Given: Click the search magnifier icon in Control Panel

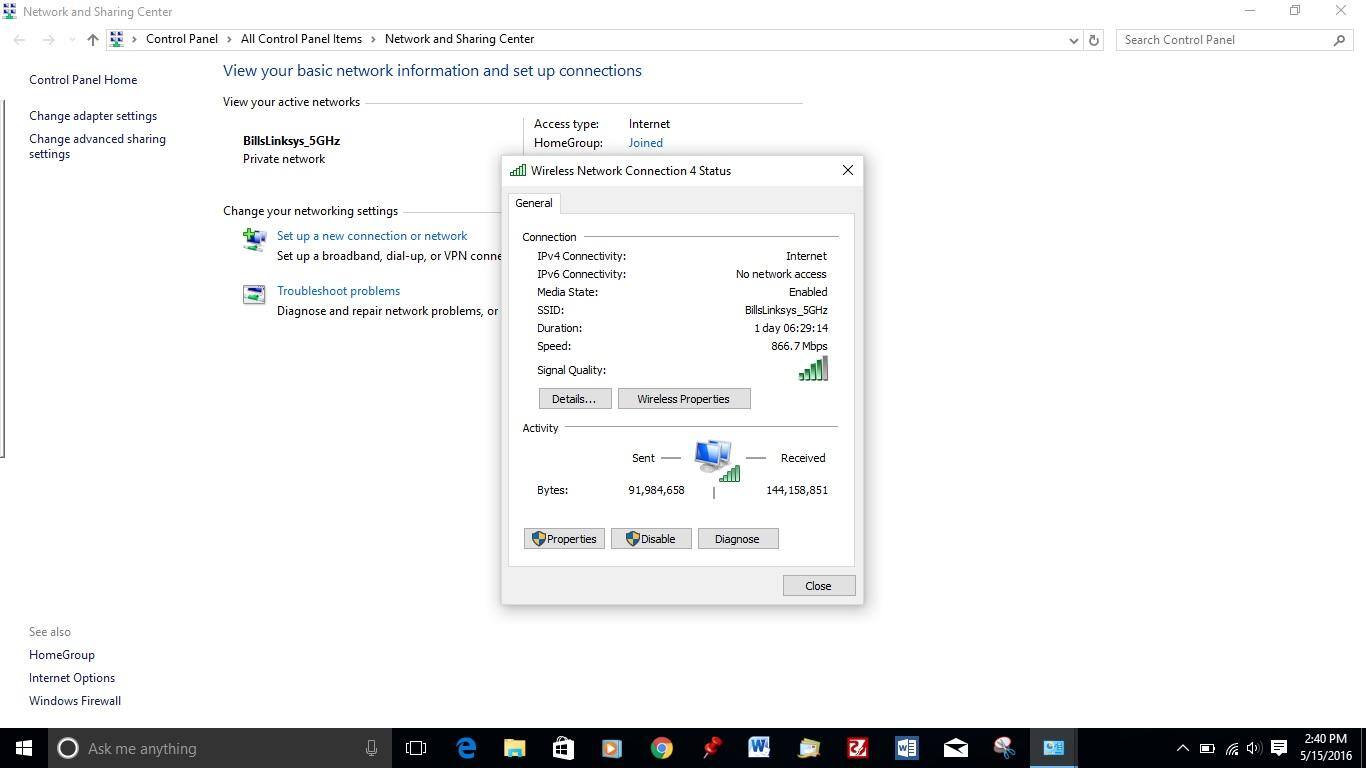Looking at the screenshot, I should point(1339,40).
